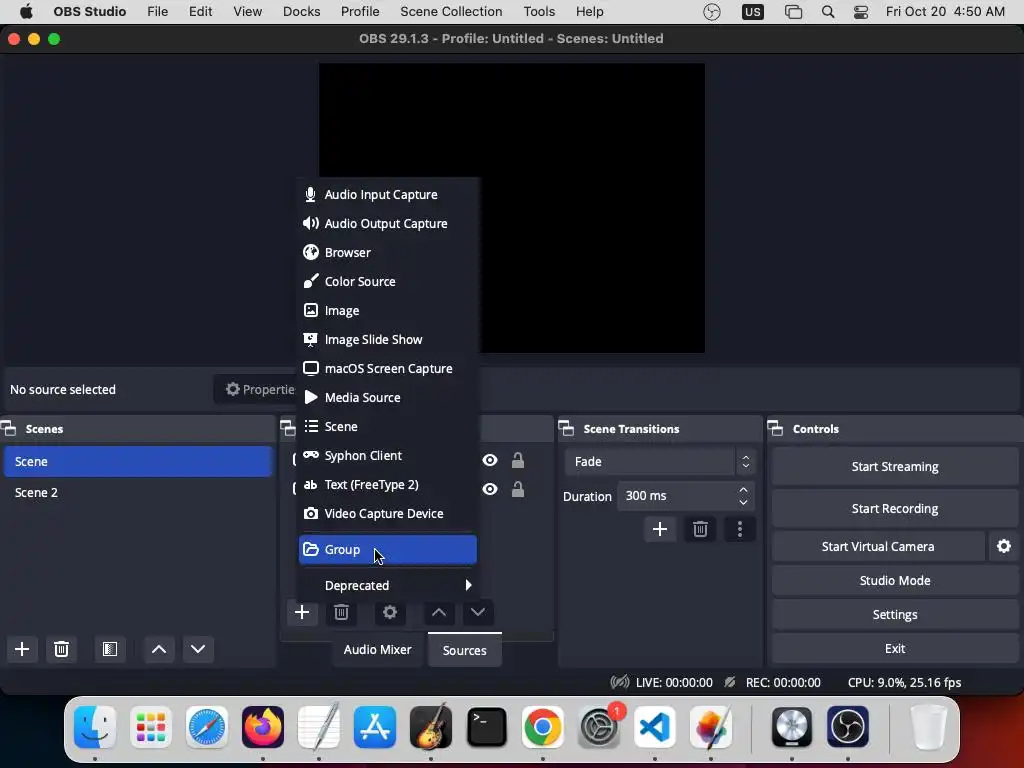Select Group in the source menu

pos(387,549)
